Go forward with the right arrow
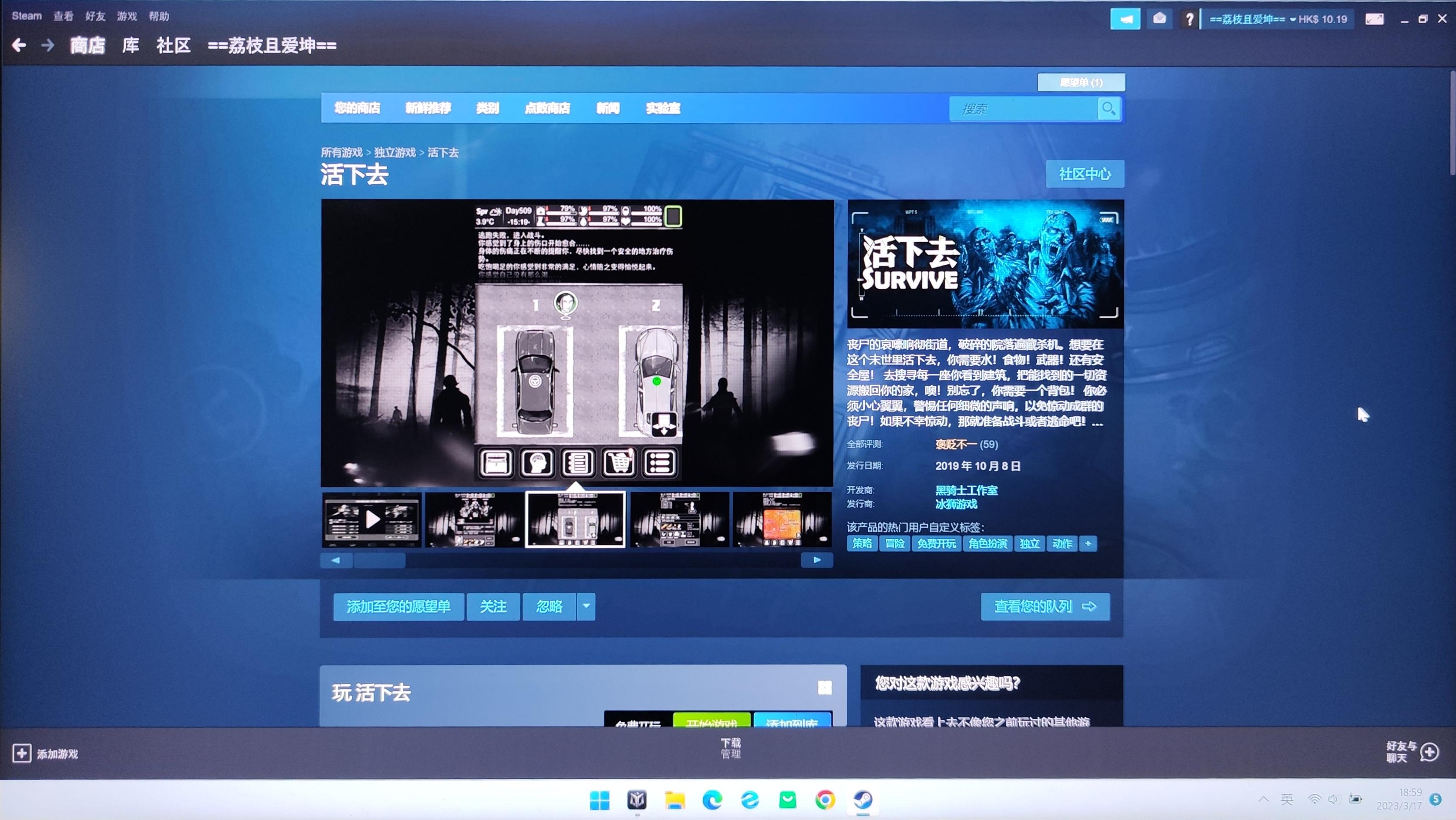The height and width of the screenshot is (820, 1456). click(x=48, y=45)
